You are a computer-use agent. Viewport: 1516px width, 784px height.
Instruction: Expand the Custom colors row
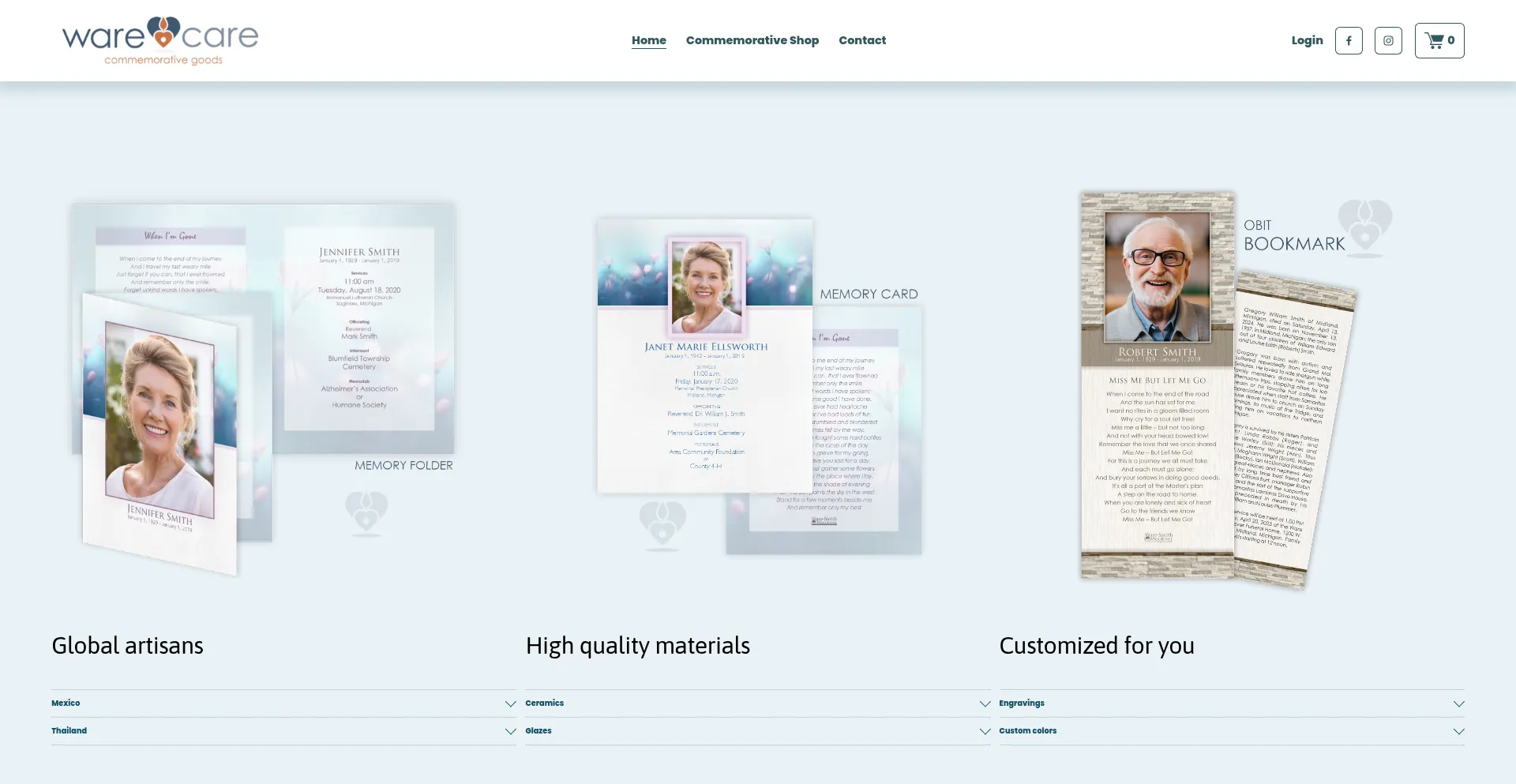(x=1231, y=731)
